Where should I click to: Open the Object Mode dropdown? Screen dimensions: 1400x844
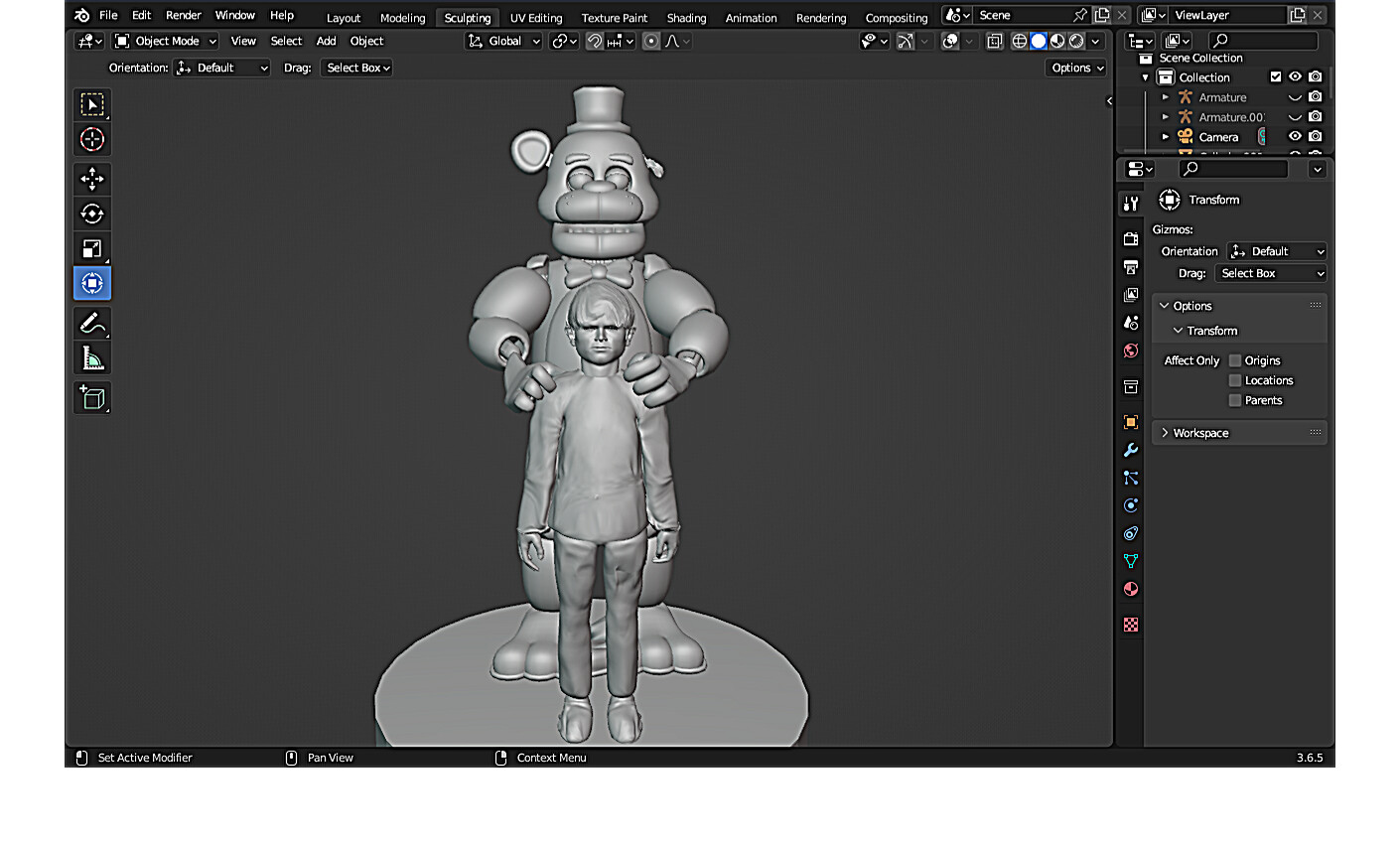pos(165,41)
